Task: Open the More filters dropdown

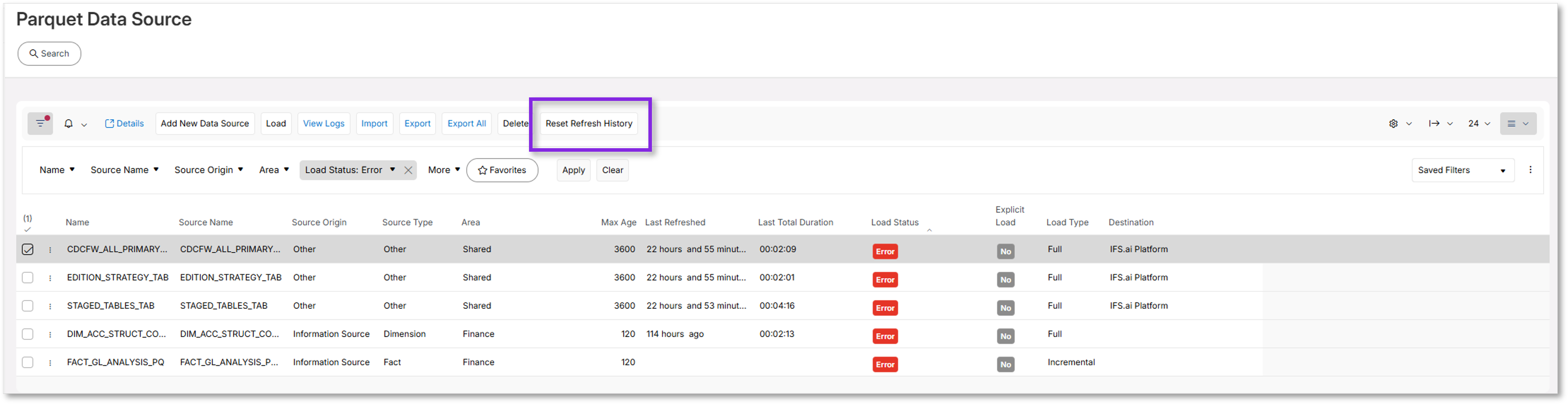Action: point(444,170)
